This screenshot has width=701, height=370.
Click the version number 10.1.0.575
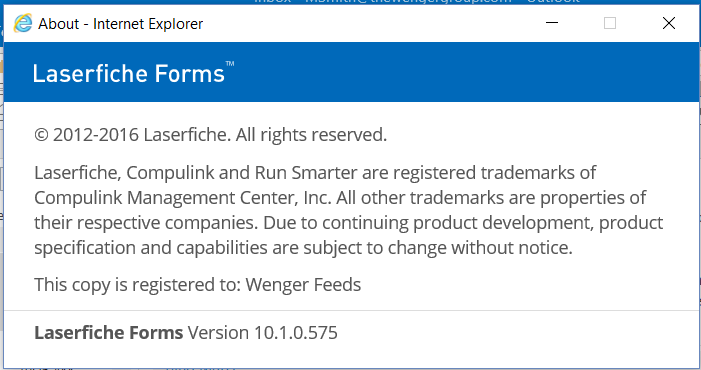pyautogui.click(x=296, y=332)
